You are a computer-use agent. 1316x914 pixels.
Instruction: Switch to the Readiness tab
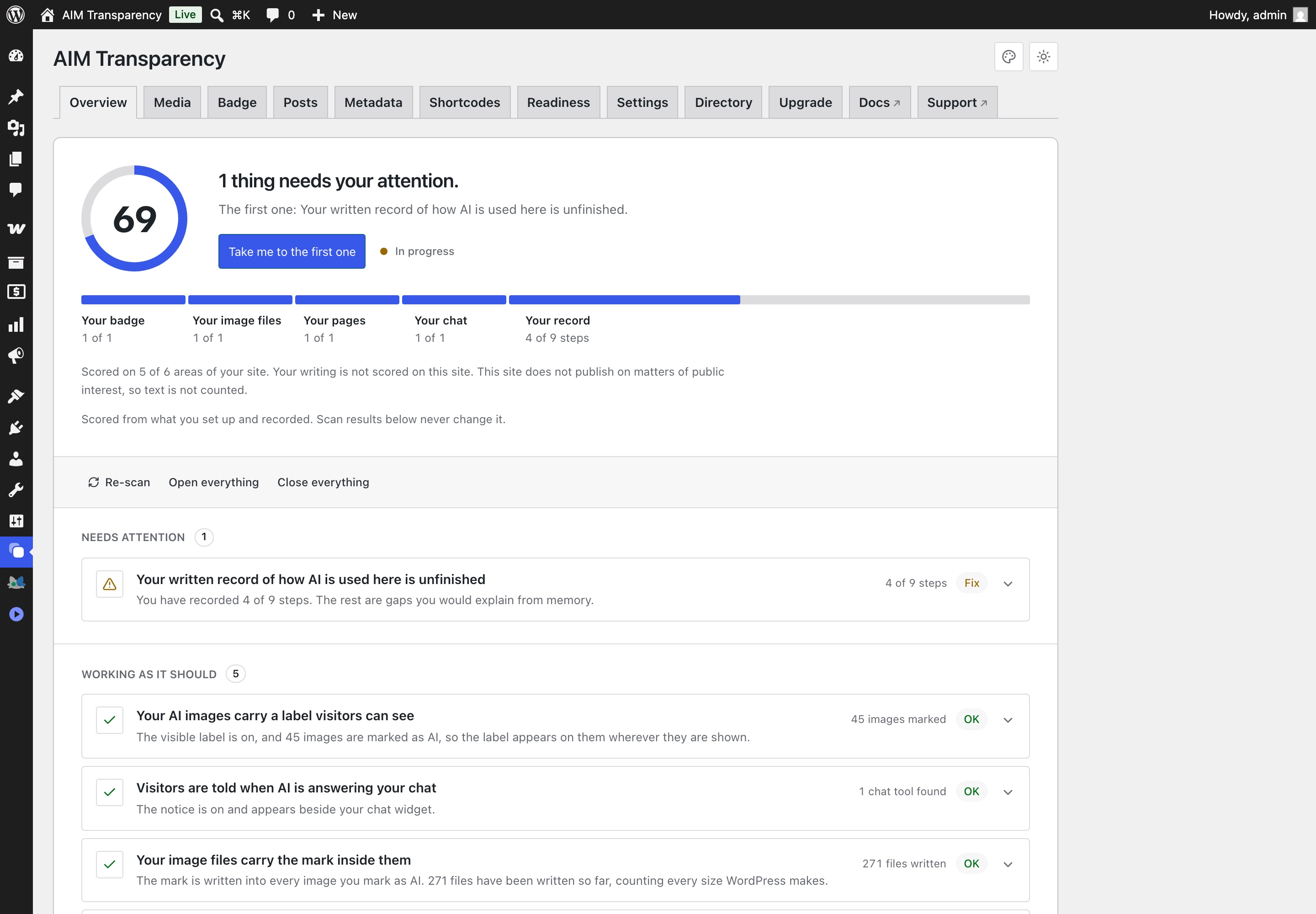(x=558, y=102)
